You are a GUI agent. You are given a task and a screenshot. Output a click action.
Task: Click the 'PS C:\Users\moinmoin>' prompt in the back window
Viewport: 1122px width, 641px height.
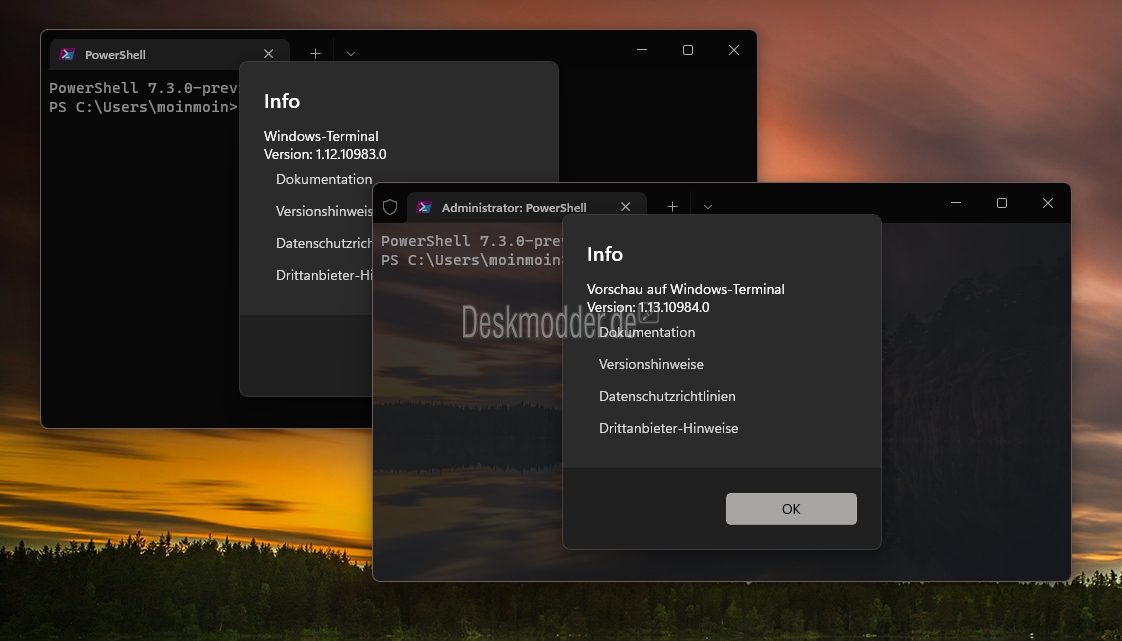click(x=143, y=107)
